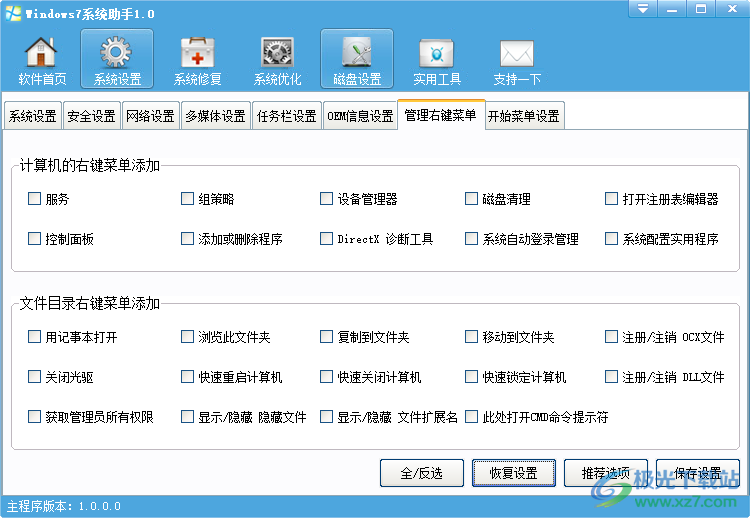Switch to the 安全设置 tab
The image size is (750, 518).
91,116
